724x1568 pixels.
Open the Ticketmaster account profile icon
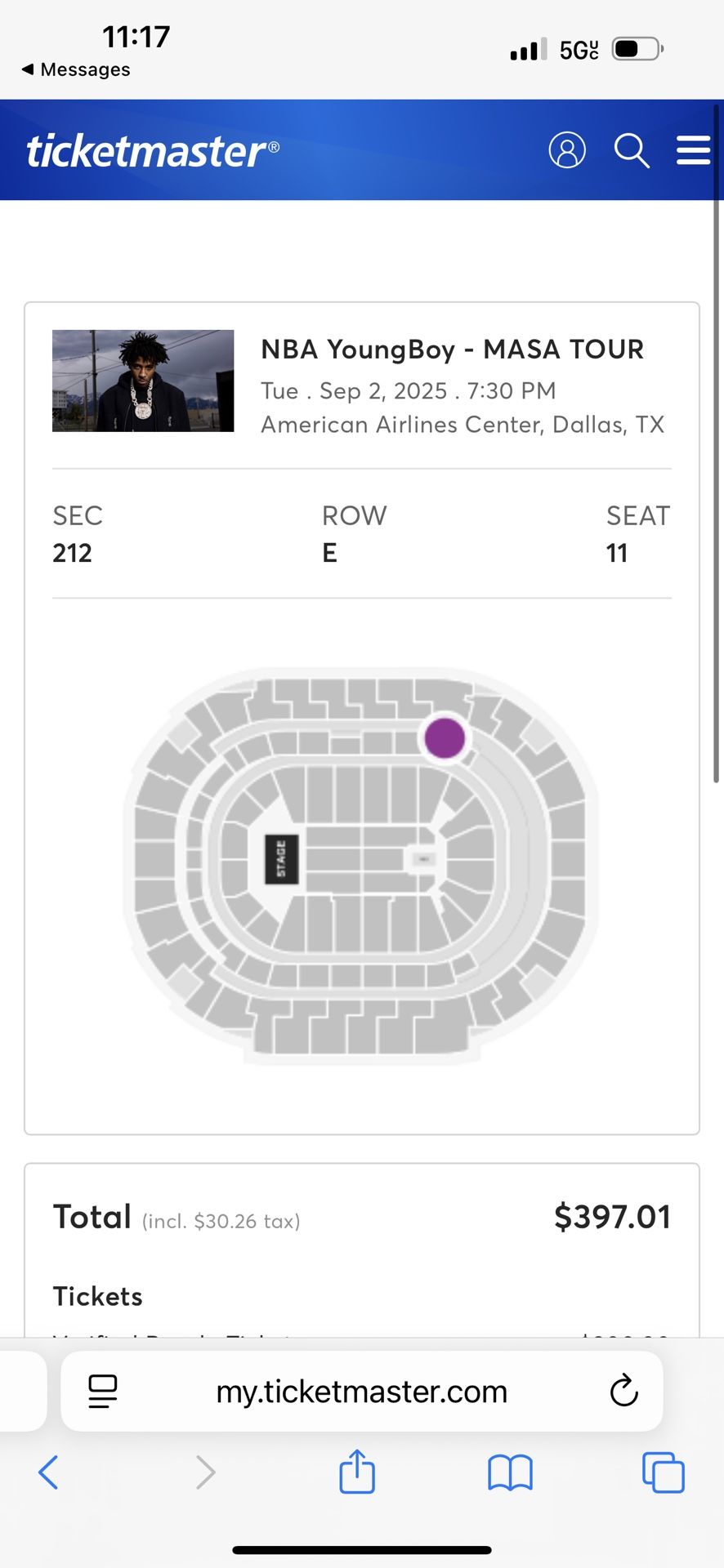[568, 150]
